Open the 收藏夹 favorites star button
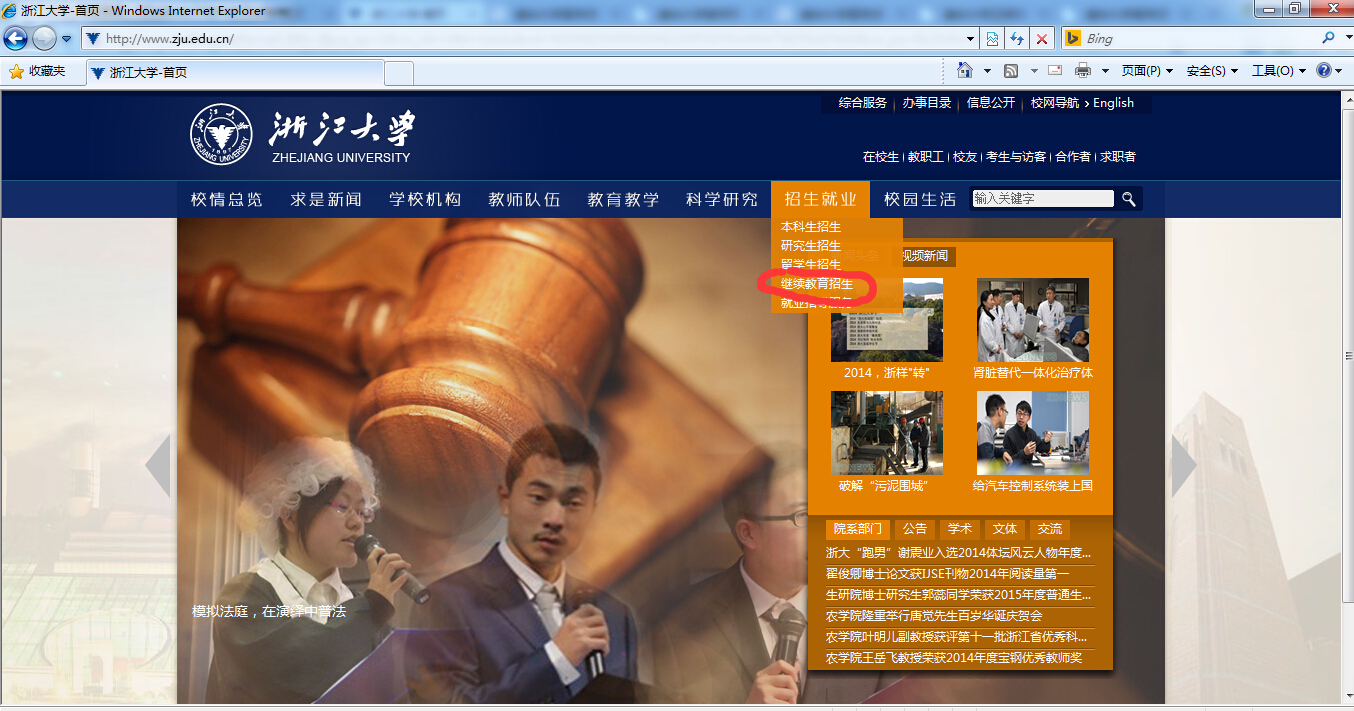The height and width of the screenshot is (711, 1354). tap(37, 71)
